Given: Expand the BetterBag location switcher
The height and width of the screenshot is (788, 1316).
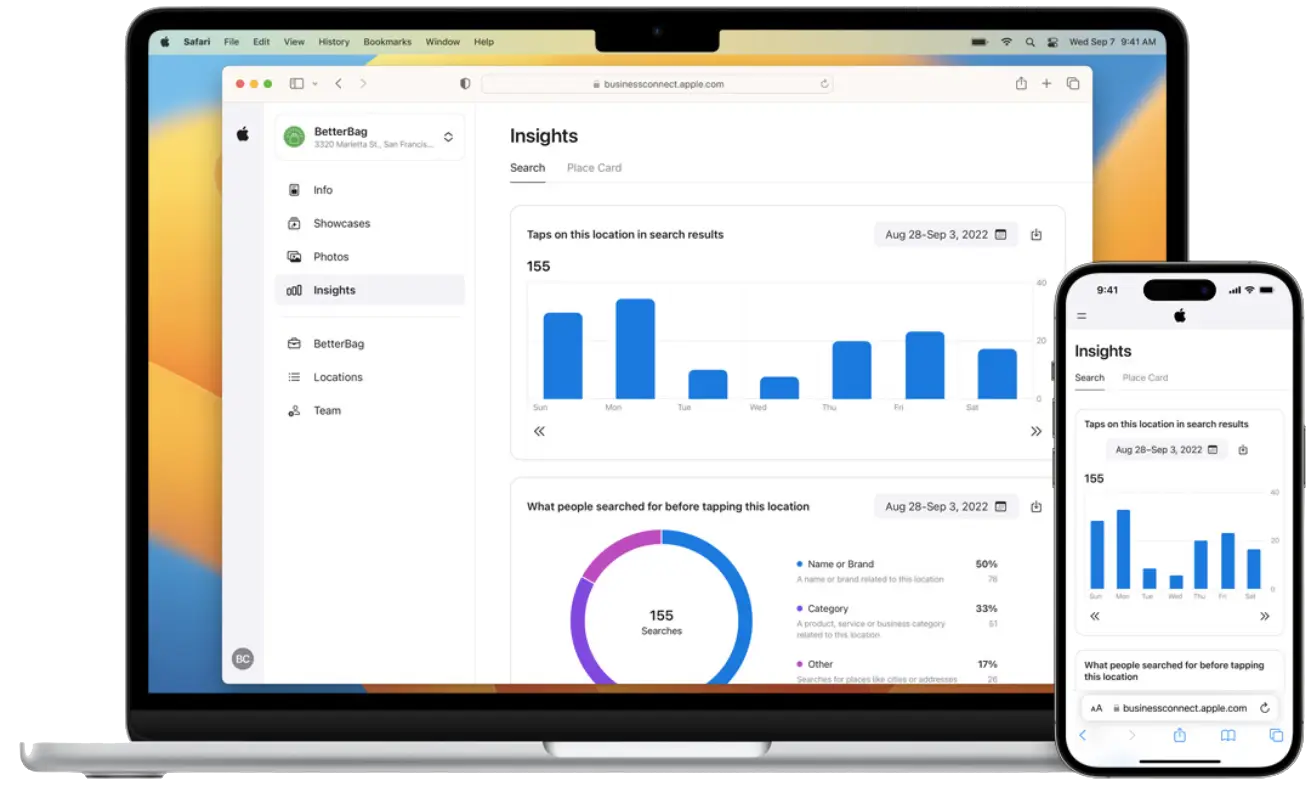Looking at the screenshot, I should click(x=448, y=137).
